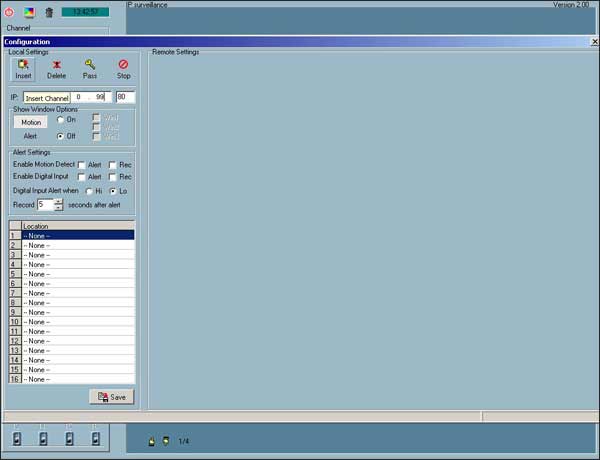Viewport: 600px width, 460px height.
Task: Enable Digital Input Rec checkbox
Action: pyautogui.click(x=112, y=177)
